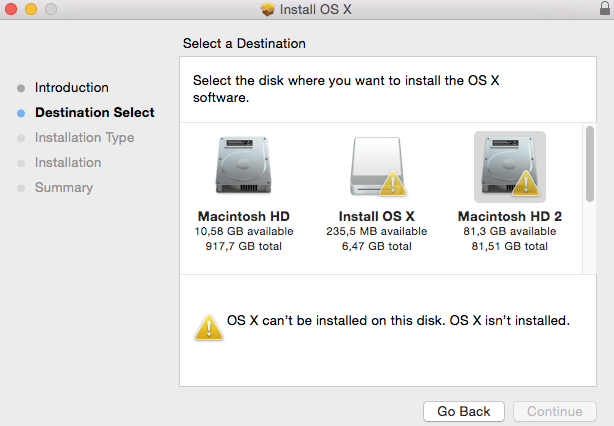Select the Install OS X disk icon
The image size is (614, 426).
375,165
